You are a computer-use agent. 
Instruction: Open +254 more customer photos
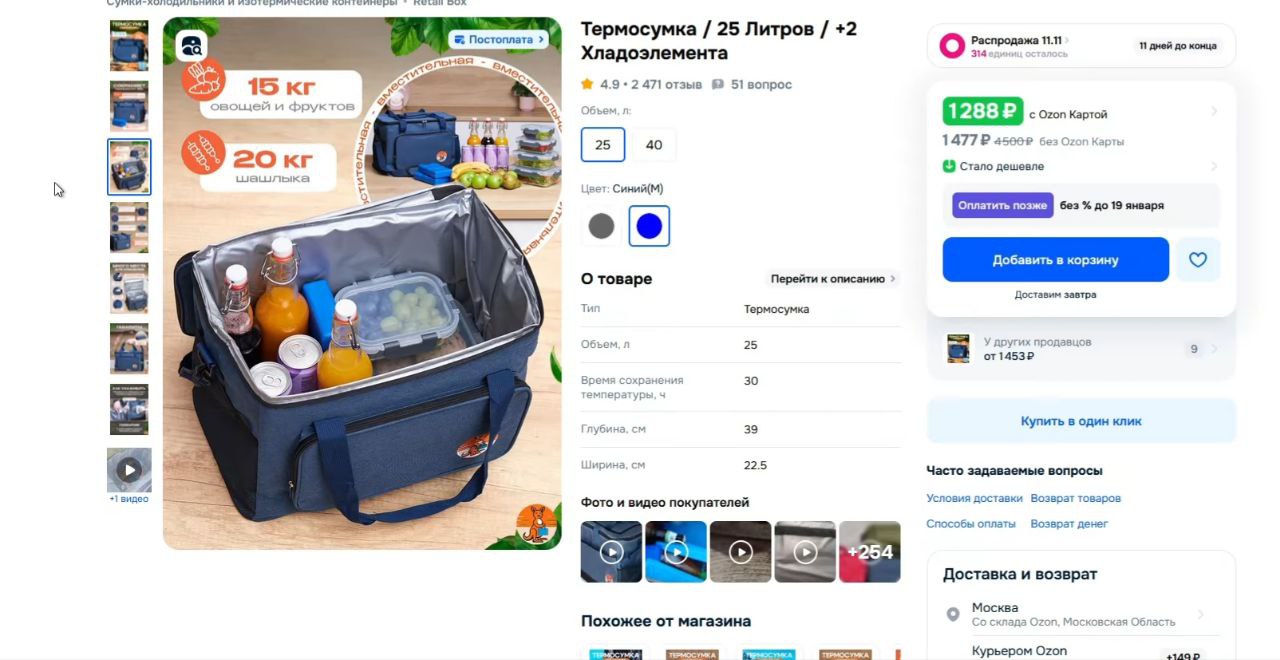tap(869, 552)
